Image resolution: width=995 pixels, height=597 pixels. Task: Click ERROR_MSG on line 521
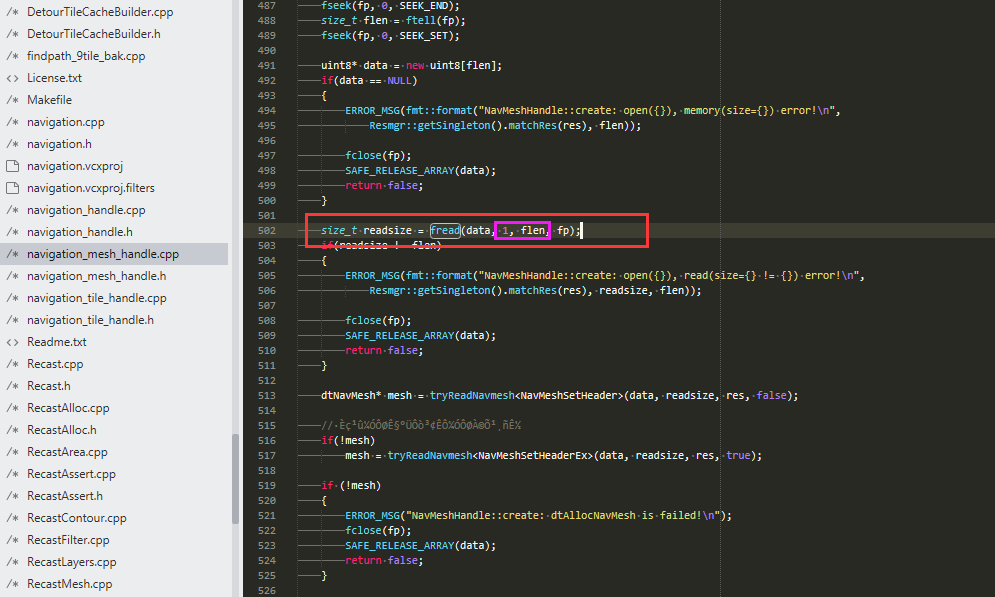click(x=372, y=515)
